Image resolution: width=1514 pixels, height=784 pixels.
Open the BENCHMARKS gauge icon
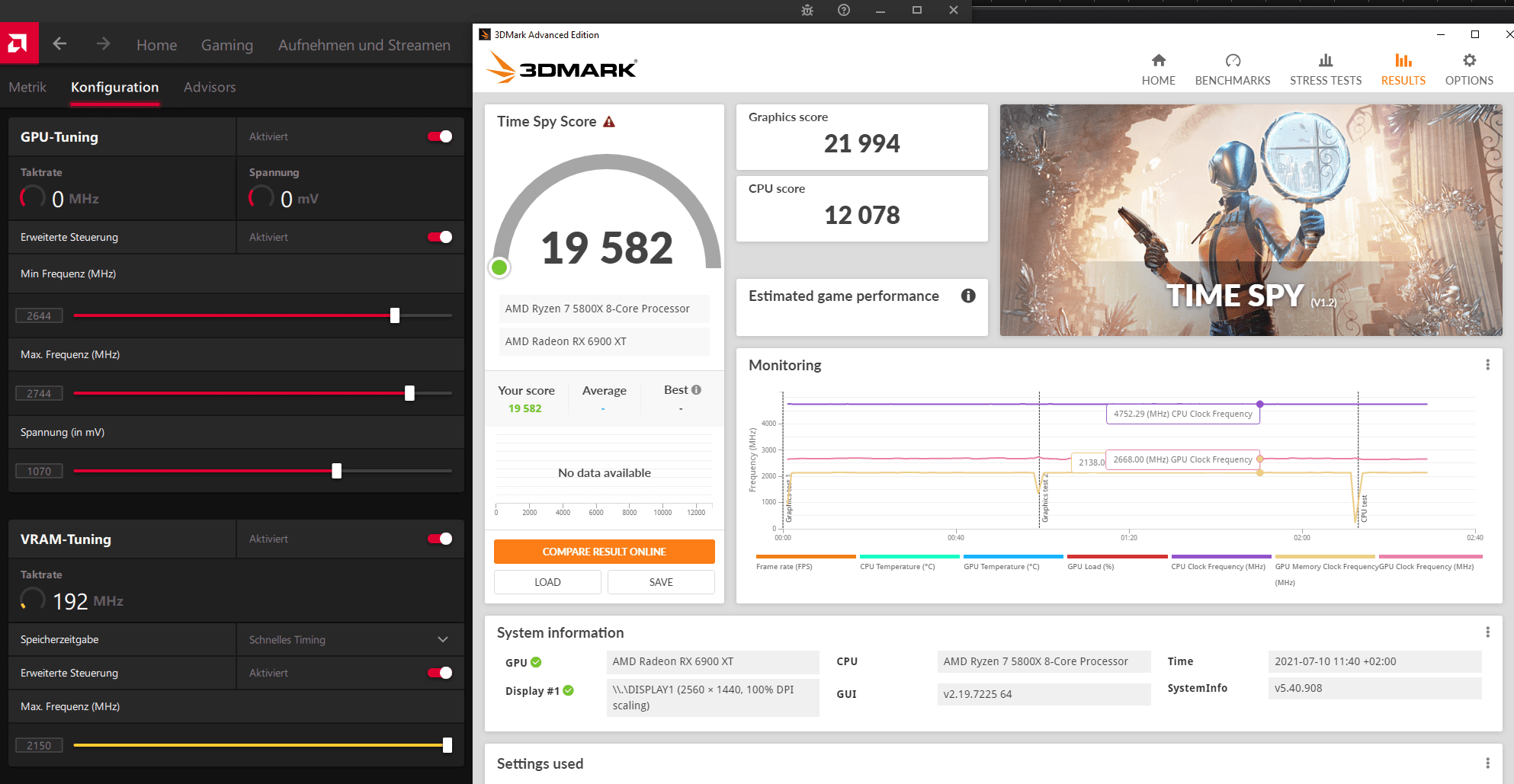tap(1233, 60)
